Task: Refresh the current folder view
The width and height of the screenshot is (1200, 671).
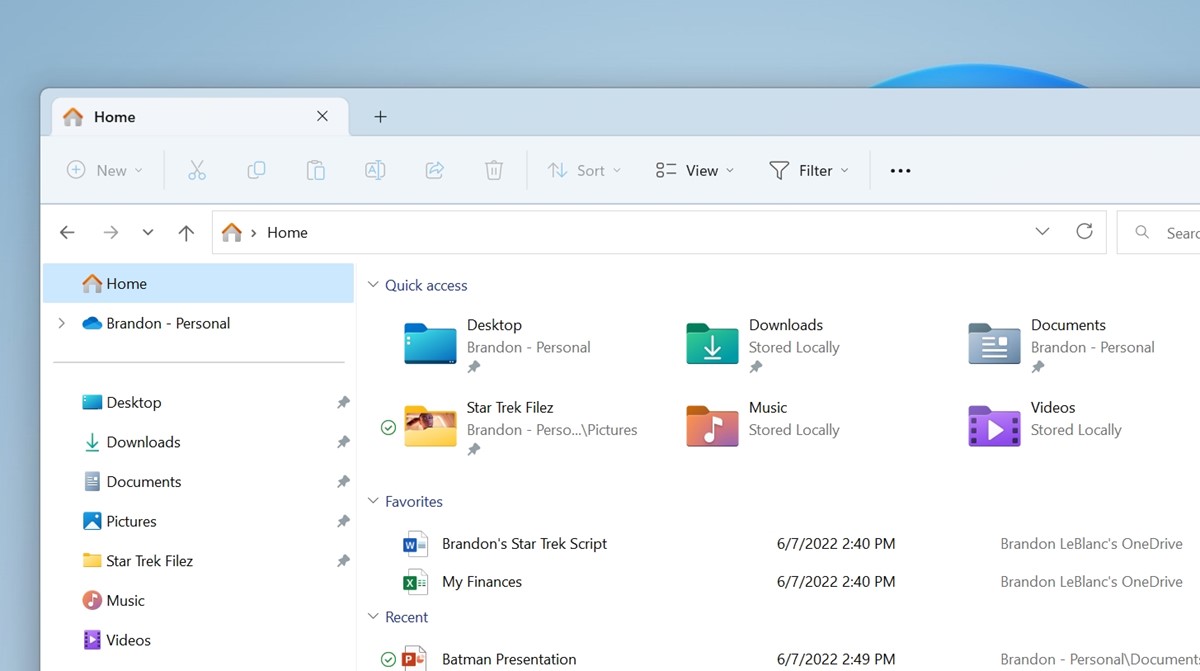Action: tap(1084, 232)
